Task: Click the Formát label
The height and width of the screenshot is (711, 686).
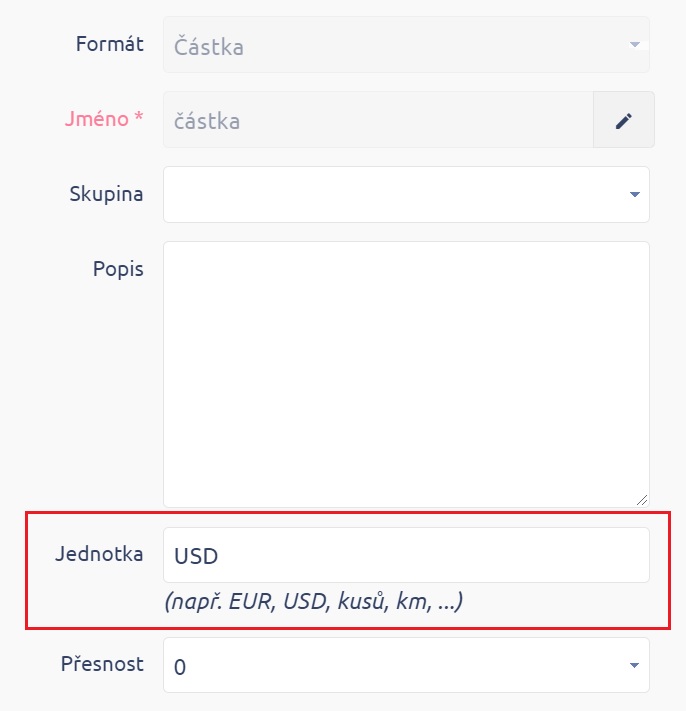Action: click(109, 44)
